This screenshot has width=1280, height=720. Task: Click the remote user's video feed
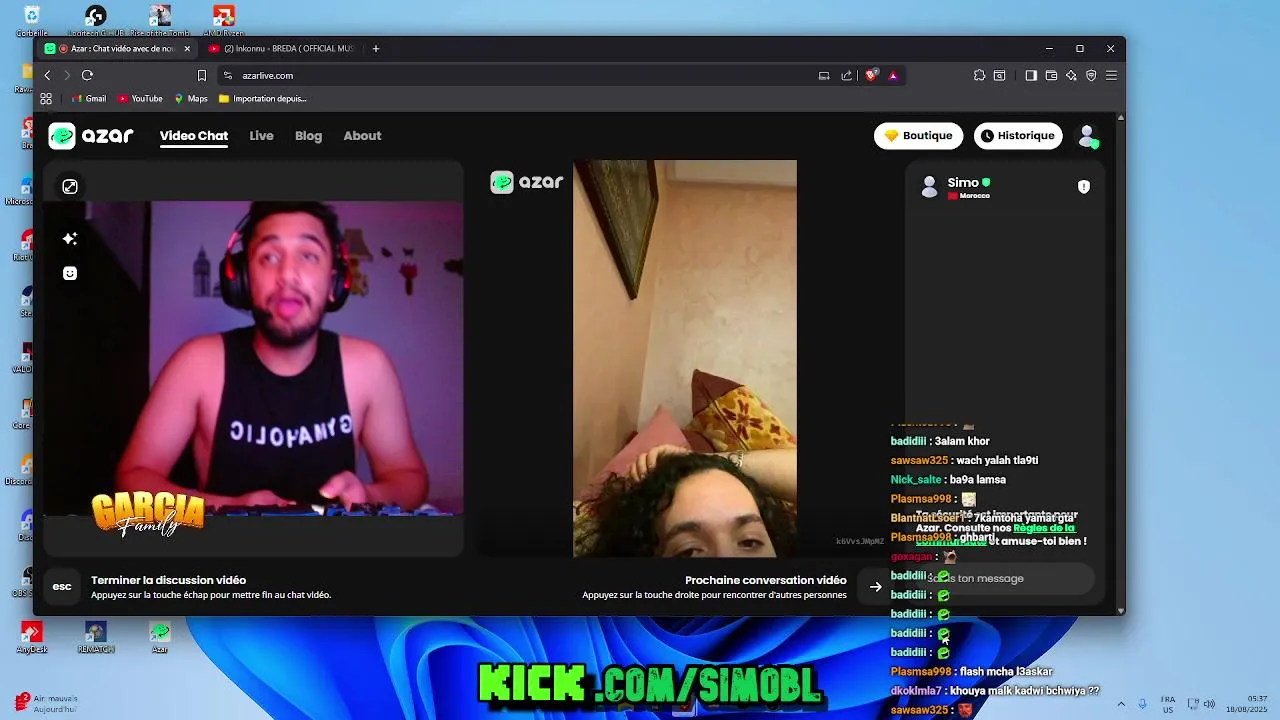point(685,358)
